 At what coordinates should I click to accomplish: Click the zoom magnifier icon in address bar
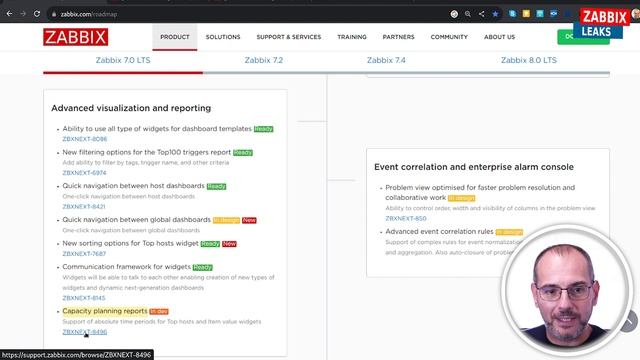[x=468, y=14]
